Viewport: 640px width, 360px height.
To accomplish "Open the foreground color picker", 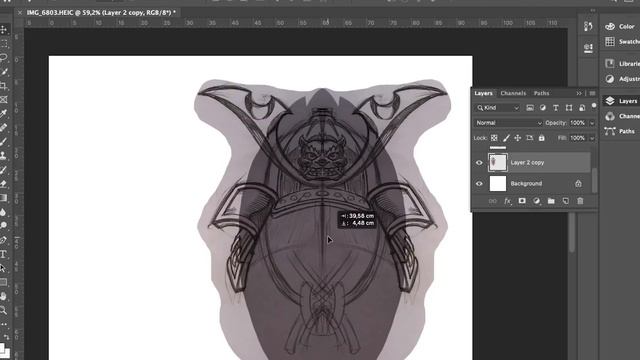I will coord(2,349).
